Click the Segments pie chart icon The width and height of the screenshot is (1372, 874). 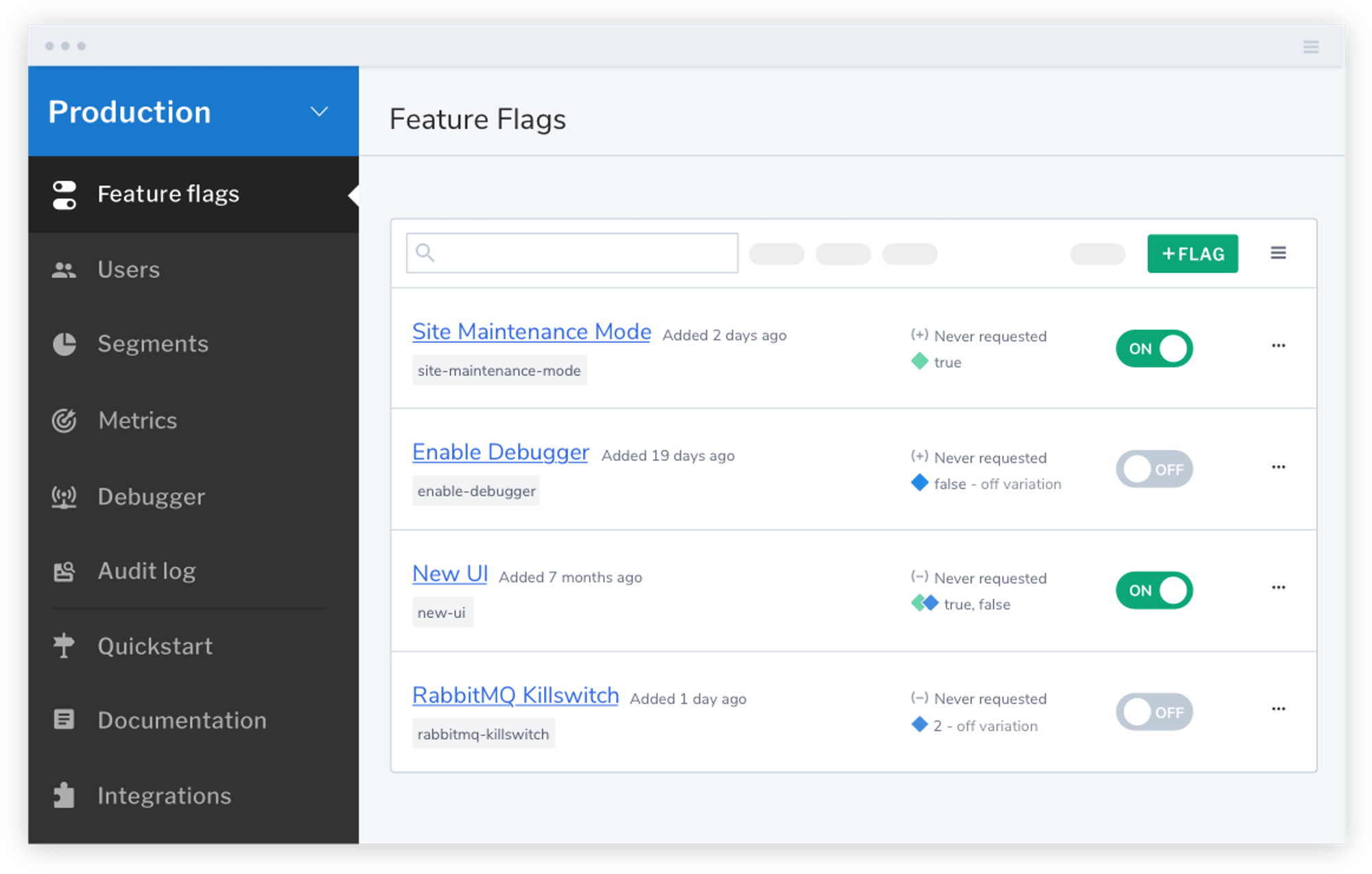(64, 344)
